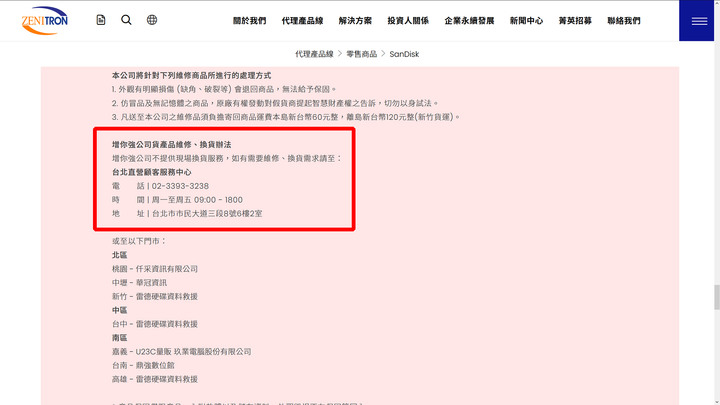The image size is (720, 405).
Task: Click rule 1 about 外觀有明顯損傷
Action: (224, 89)
